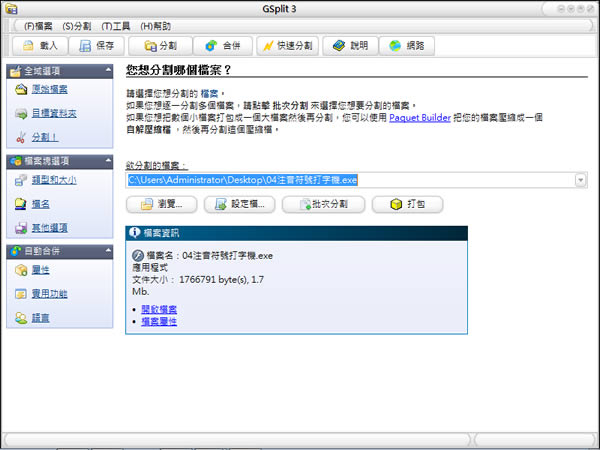The height and width of the screenshot is (450, 600).
Task: Click the 開啟檔案 link
Action: coord(159,309)
